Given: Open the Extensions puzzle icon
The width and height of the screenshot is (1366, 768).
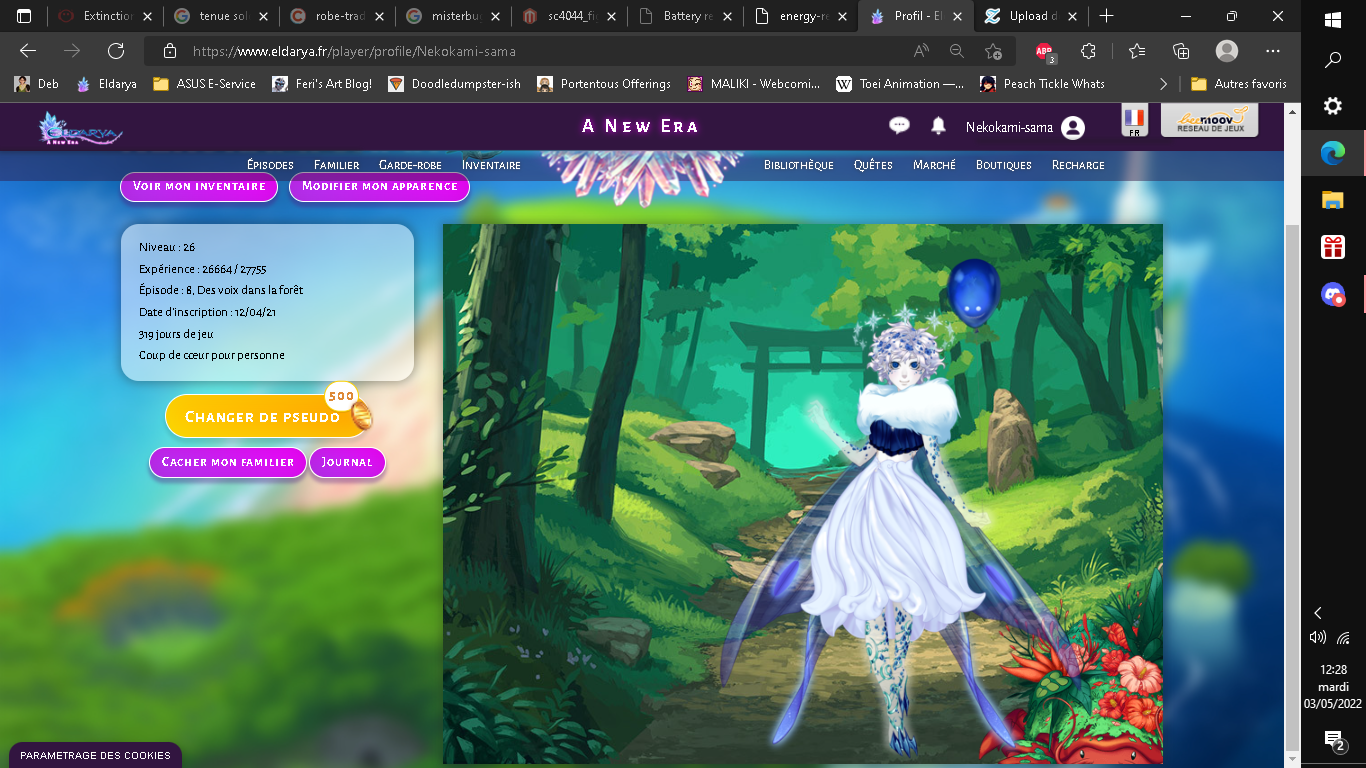Looking at the screenshot, I should pyautogui.click(x=1089, y=51).
